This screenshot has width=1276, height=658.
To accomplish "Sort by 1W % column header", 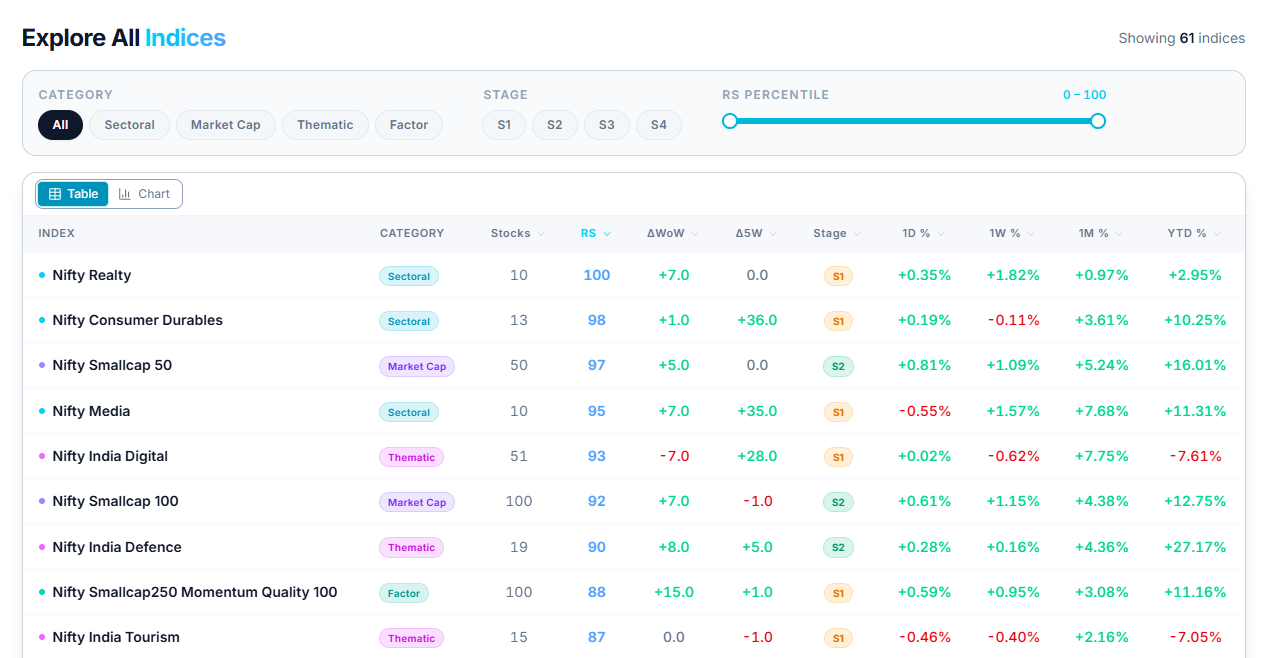I will [x=1013, y=233].
